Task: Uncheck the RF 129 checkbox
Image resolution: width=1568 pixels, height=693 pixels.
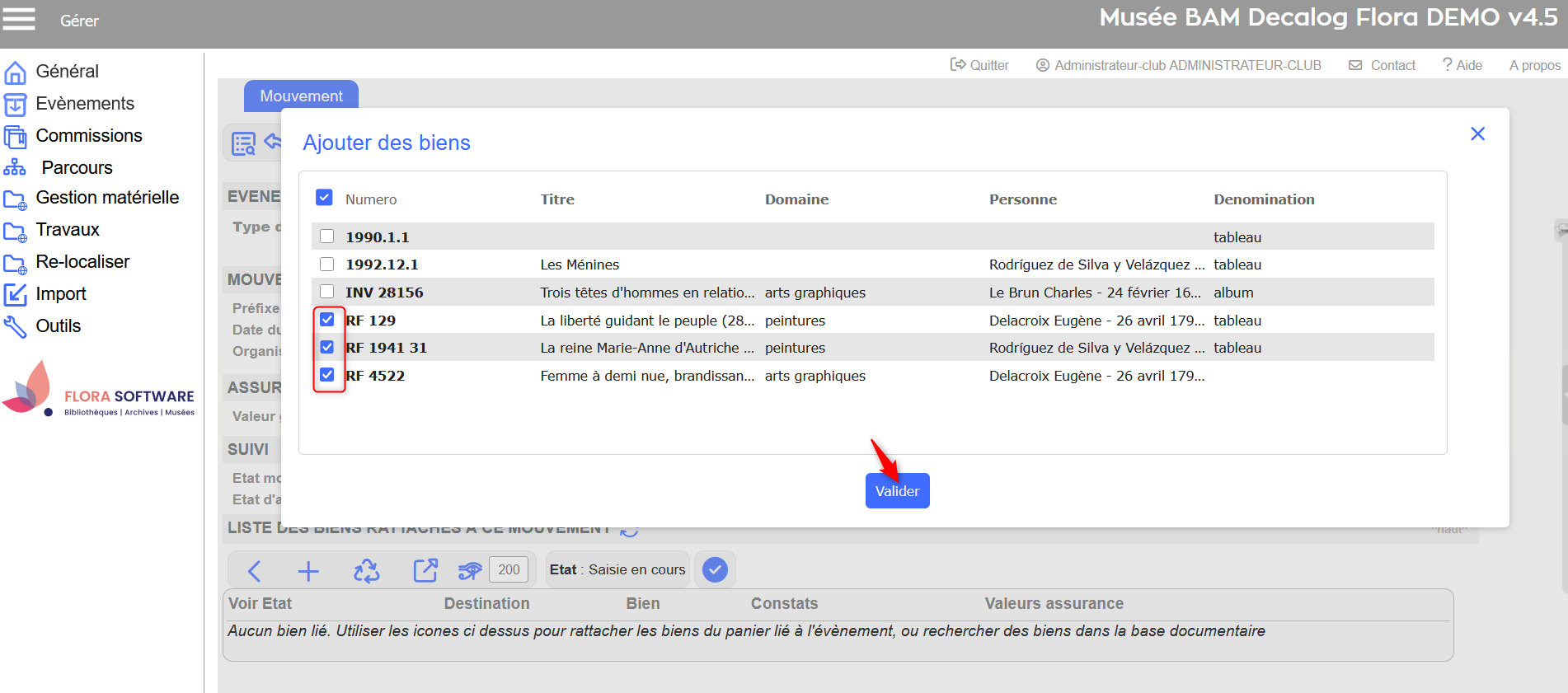Action: point(327,320)
